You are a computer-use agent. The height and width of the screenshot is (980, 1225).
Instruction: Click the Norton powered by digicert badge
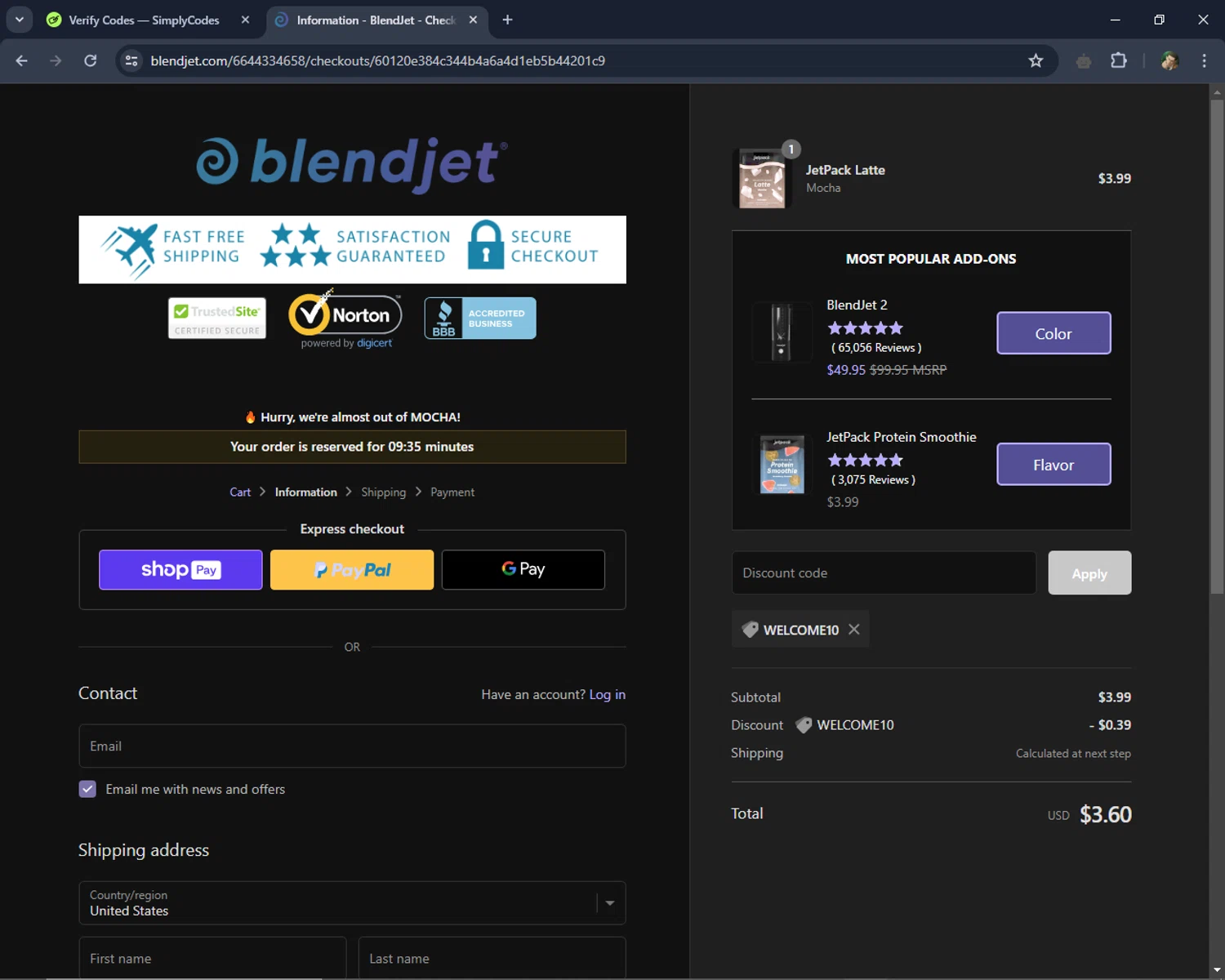345,320
